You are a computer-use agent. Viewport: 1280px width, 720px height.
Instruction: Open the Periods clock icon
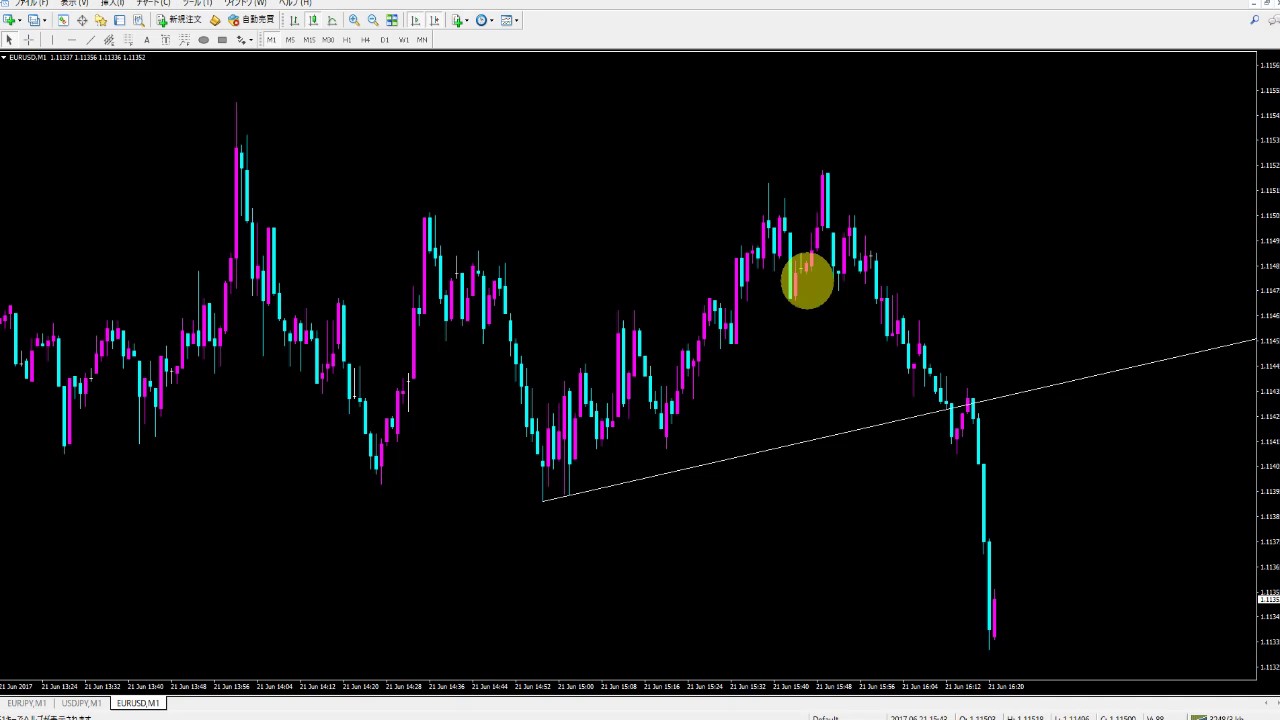(481, 20)
